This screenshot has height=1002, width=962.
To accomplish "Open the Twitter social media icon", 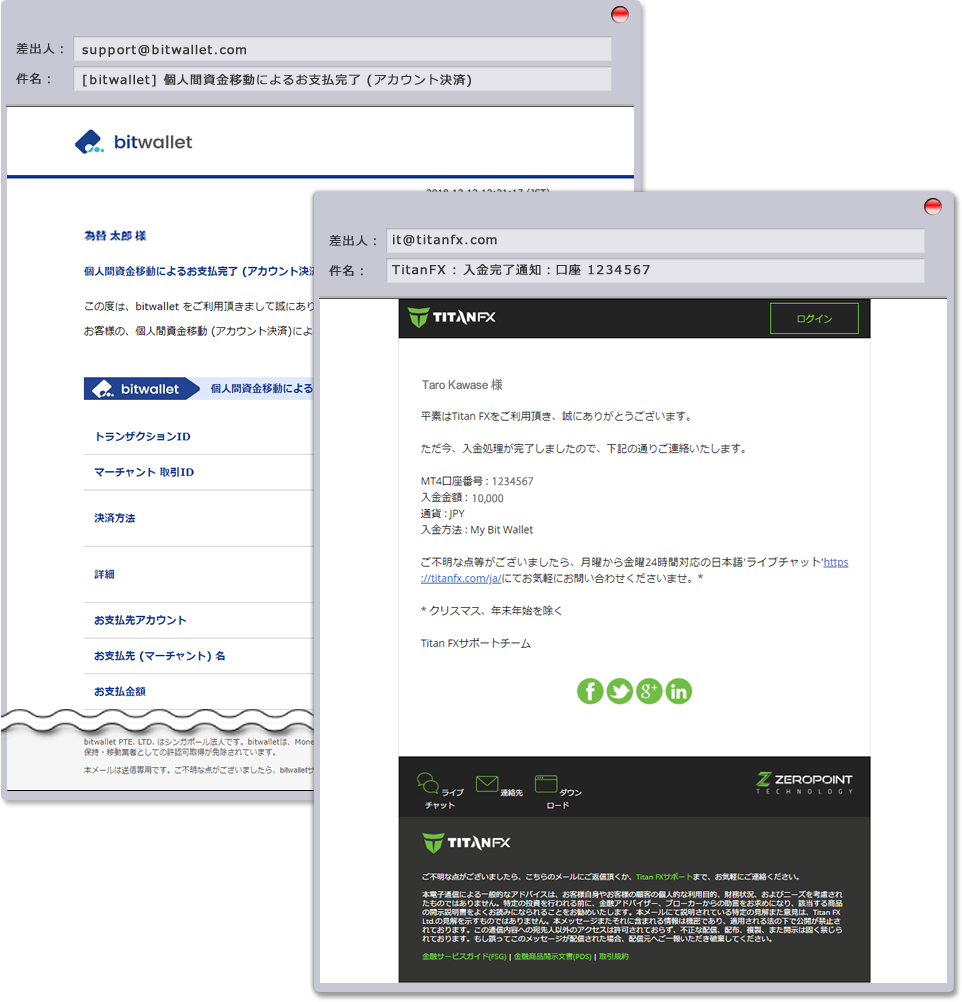I will click(x=619, y=691).
